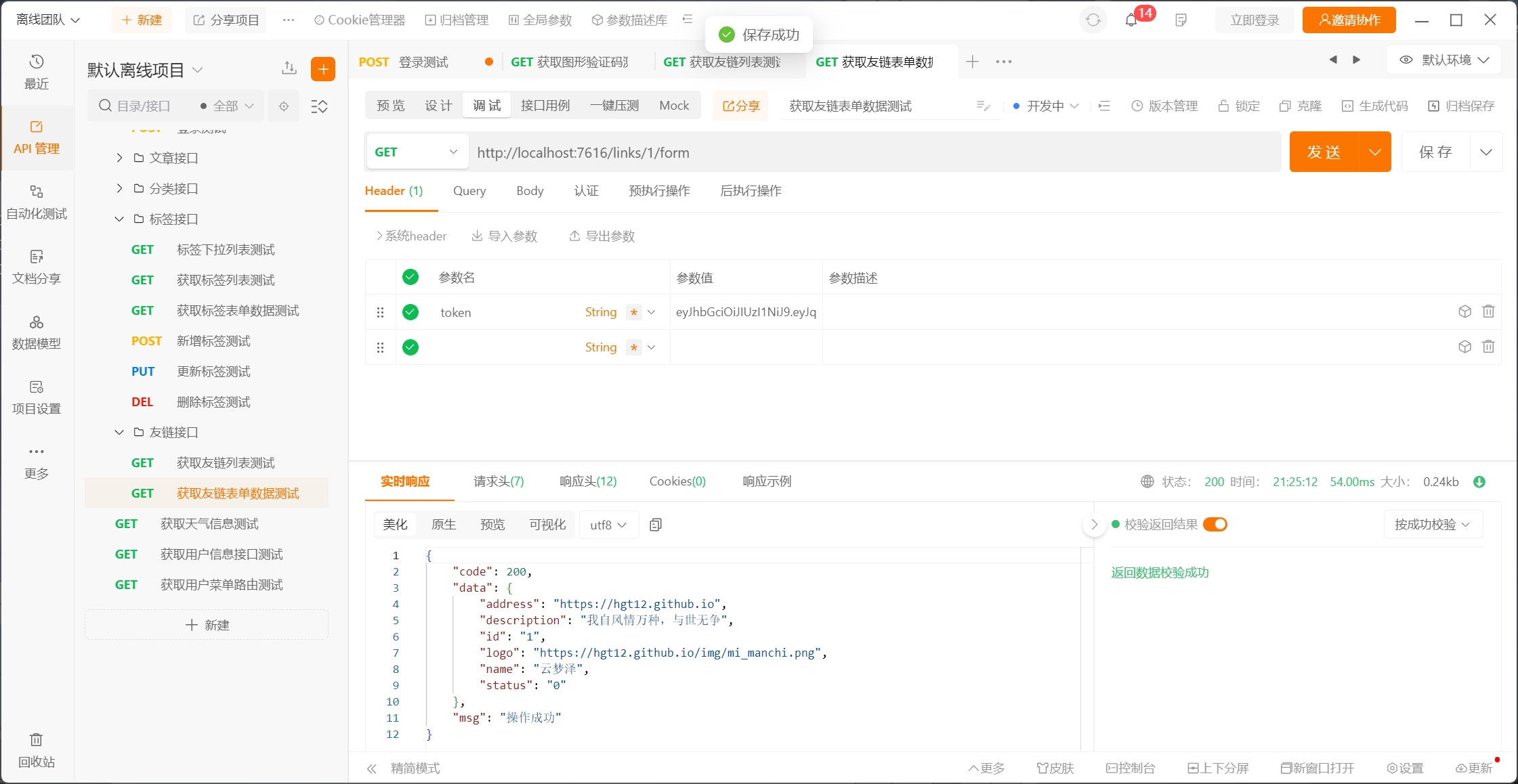Collapse the 标签接口 folder
The image size is (1518, 784).
119,219
